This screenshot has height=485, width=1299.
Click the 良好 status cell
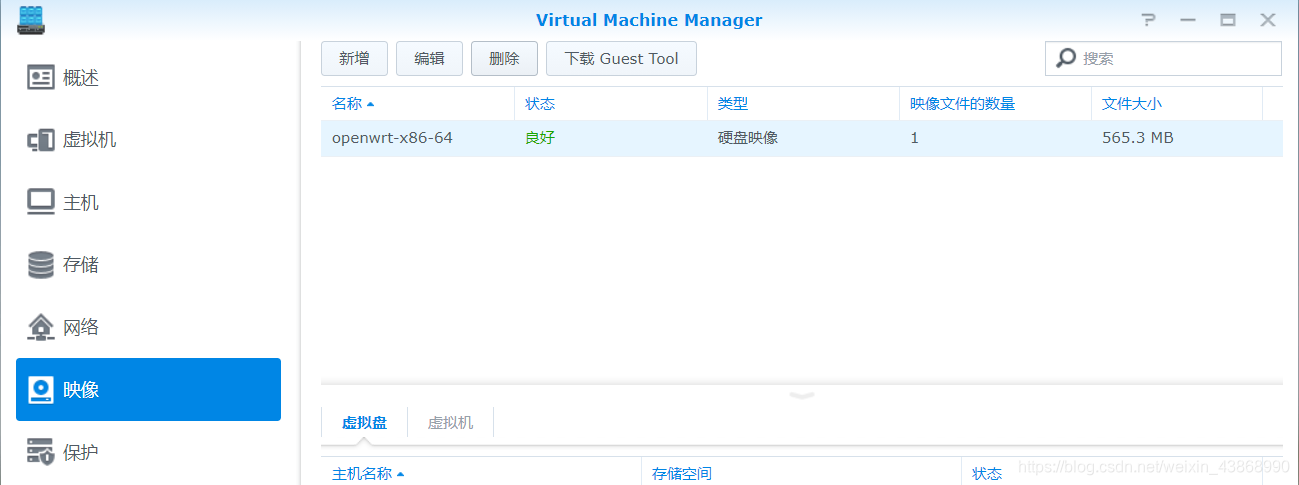(540, 138)
